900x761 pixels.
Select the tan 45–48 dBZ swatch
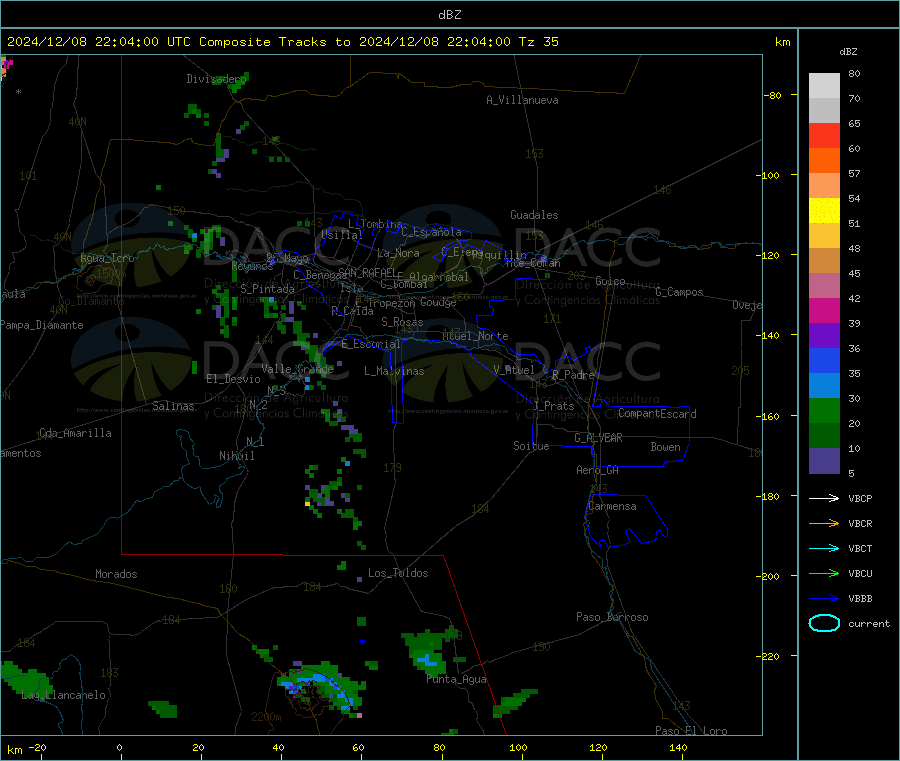tap(824, 261)
